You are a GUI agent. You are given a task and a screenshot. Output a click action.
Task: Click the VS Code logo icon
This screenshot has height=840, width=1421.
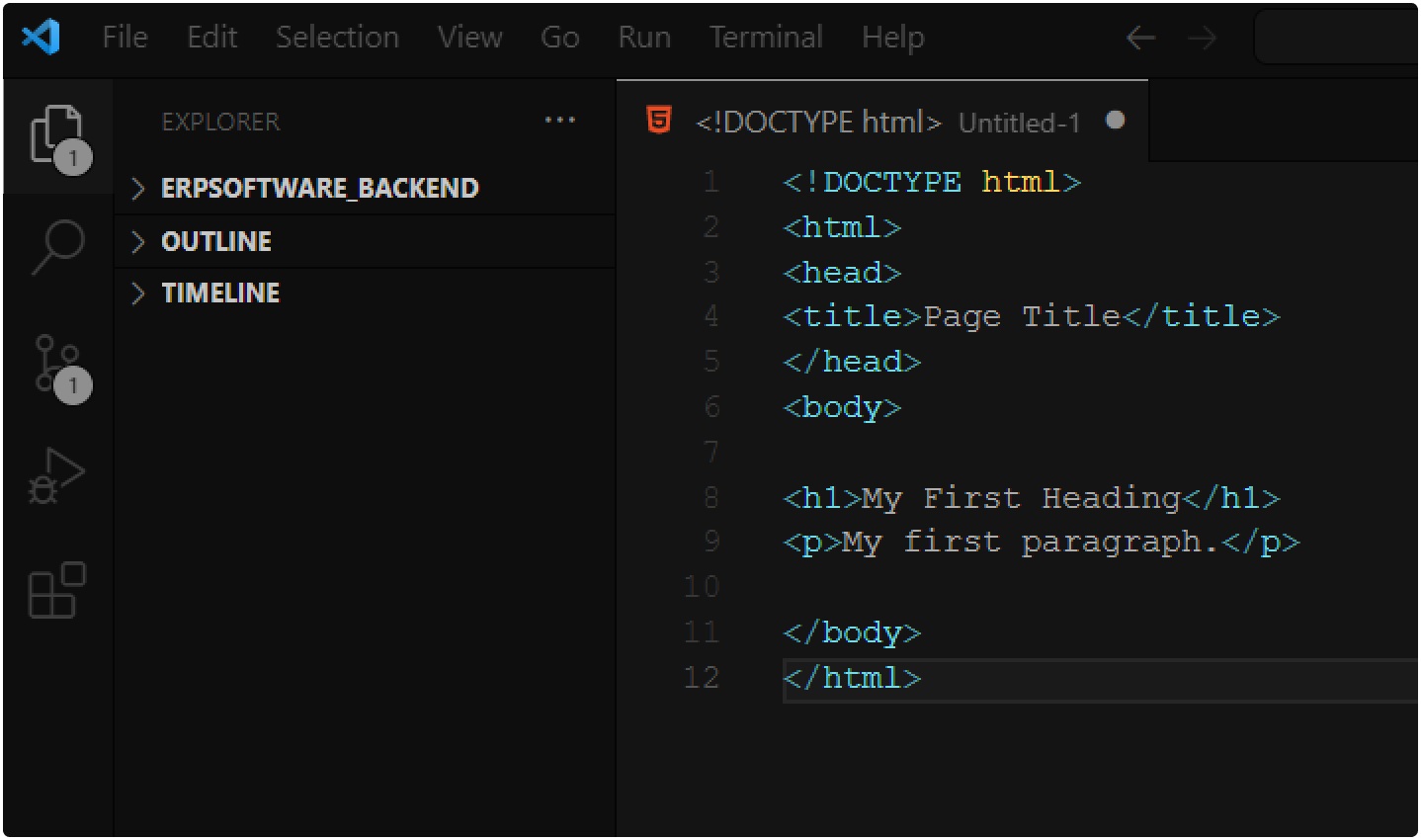[x=42, y=38]
